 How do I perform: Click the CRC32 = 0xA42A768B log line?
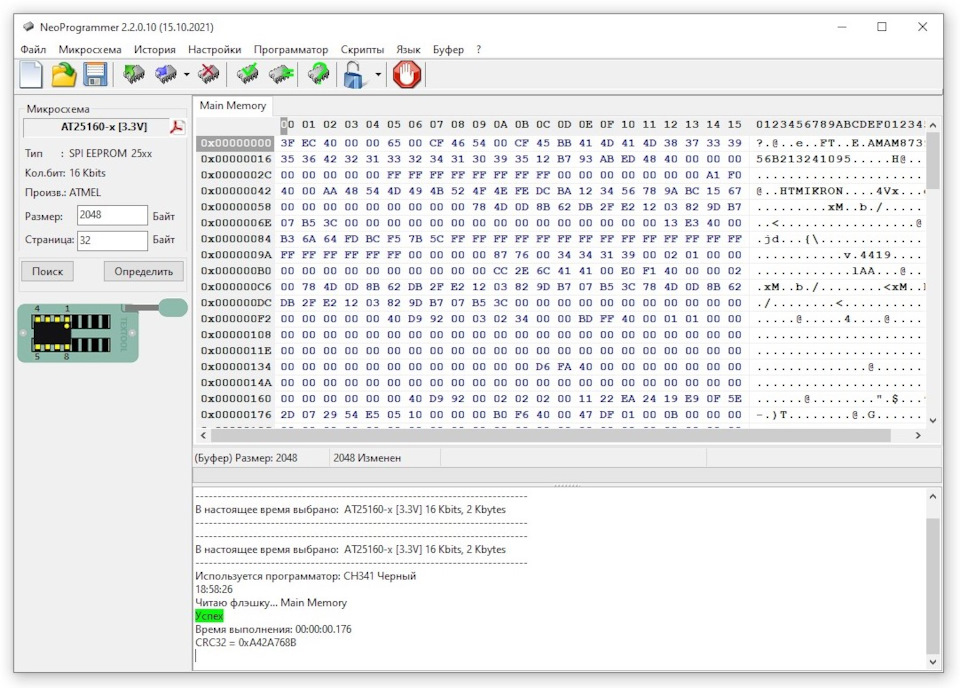tap(246, 643)
